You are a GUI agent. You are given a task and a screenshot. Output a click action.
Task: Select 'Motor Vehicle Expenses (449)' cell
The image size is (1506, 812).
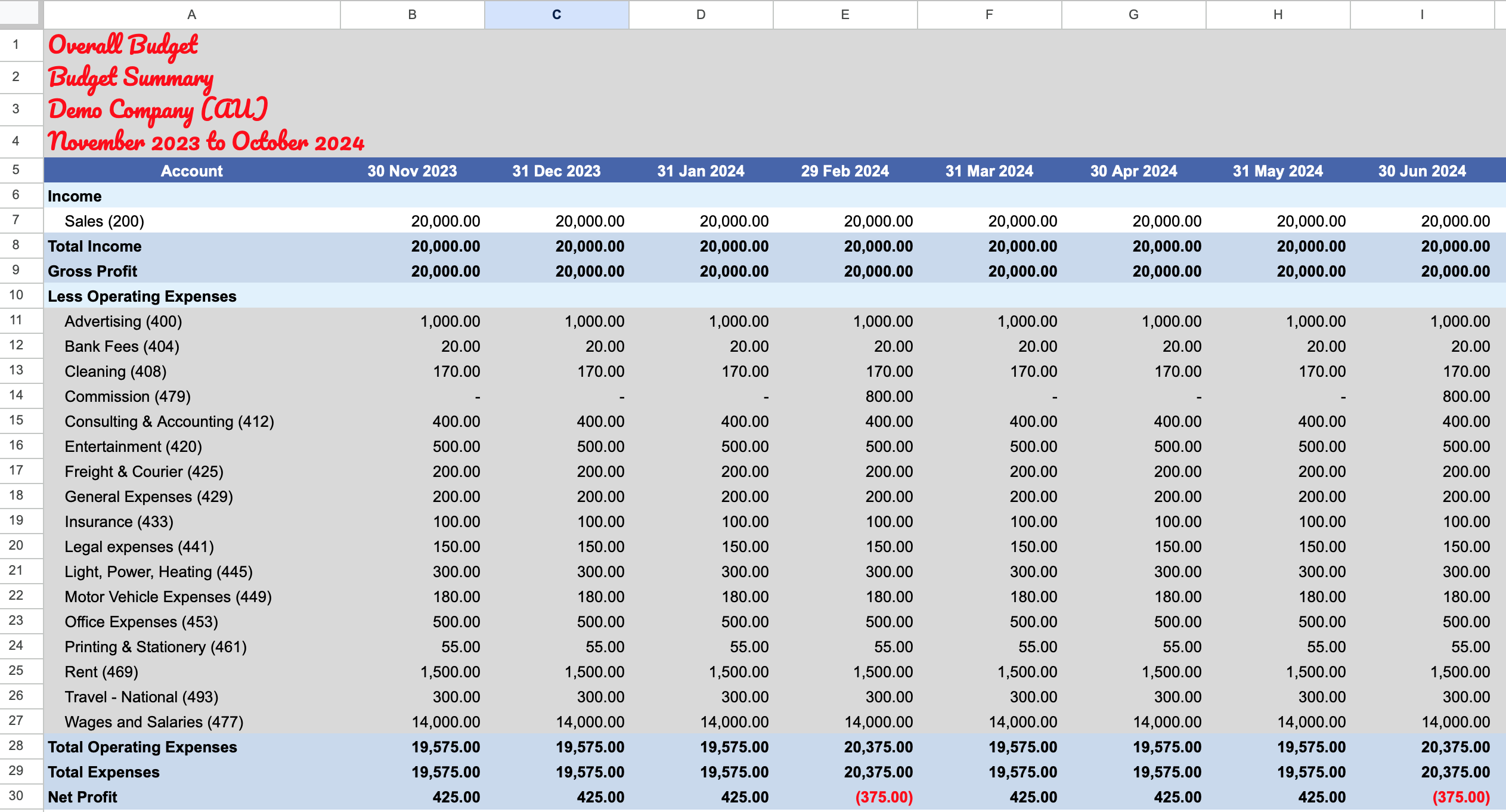(x=191, y=597)
